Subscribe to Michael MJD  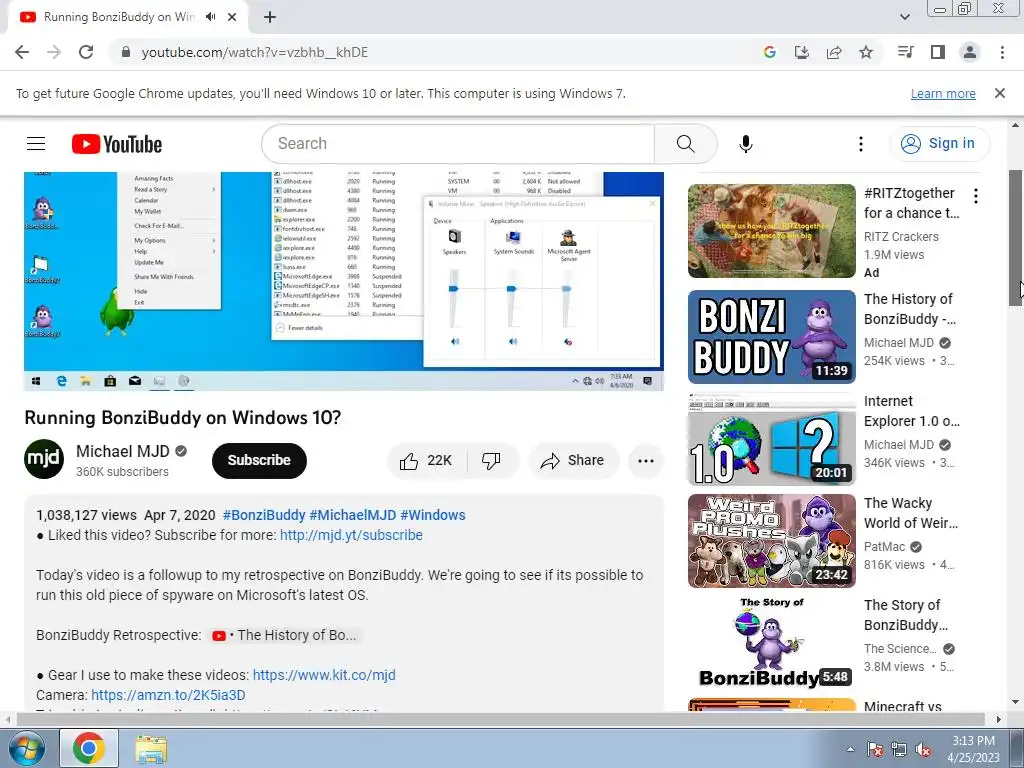(x=259, y=460)
